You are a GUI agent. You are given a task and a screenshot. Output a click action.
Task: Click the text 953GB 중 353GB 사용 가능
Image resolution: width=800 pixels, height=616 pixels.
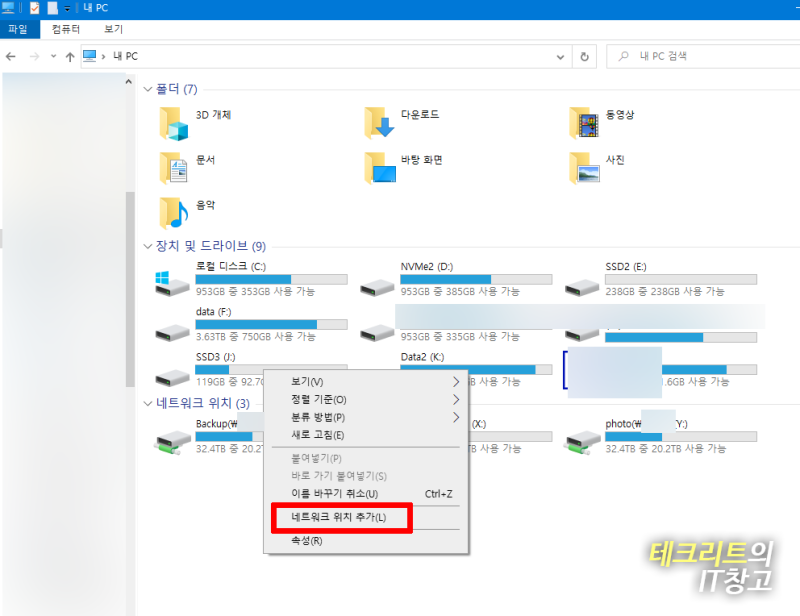coord(255,291)
